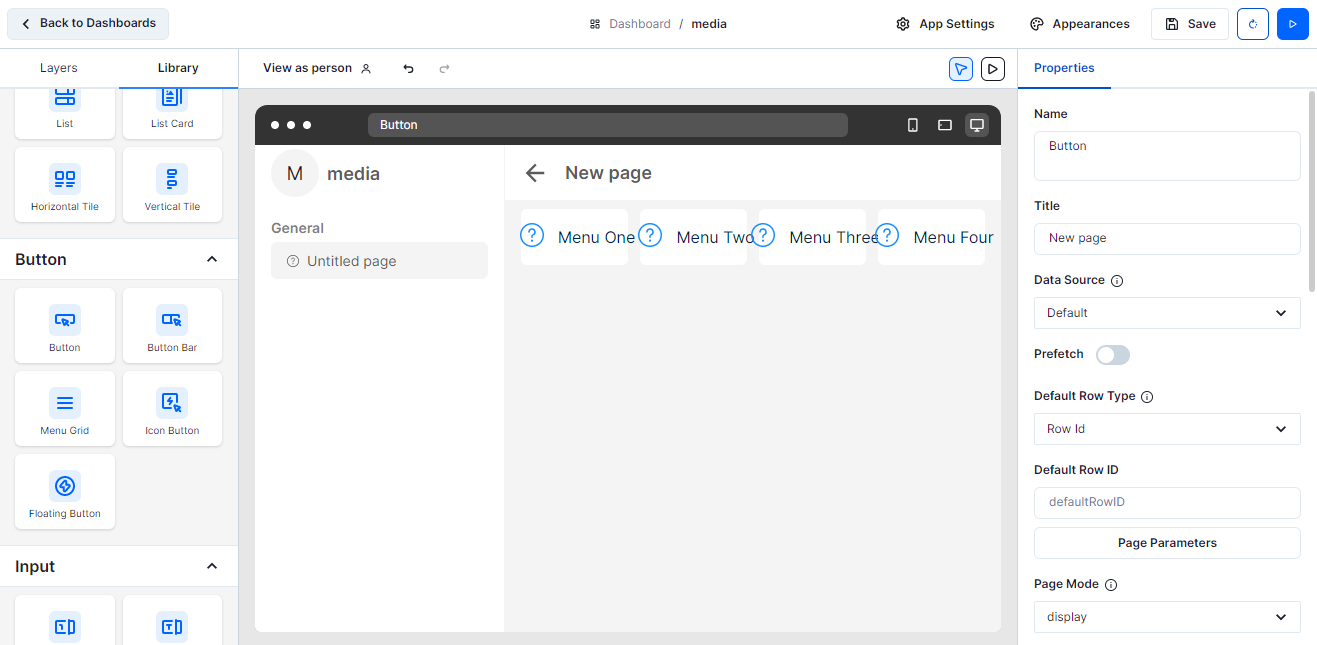Select the Button Bar component
1317x645 pixels.
pyautogui.click(x=172, y=326)
